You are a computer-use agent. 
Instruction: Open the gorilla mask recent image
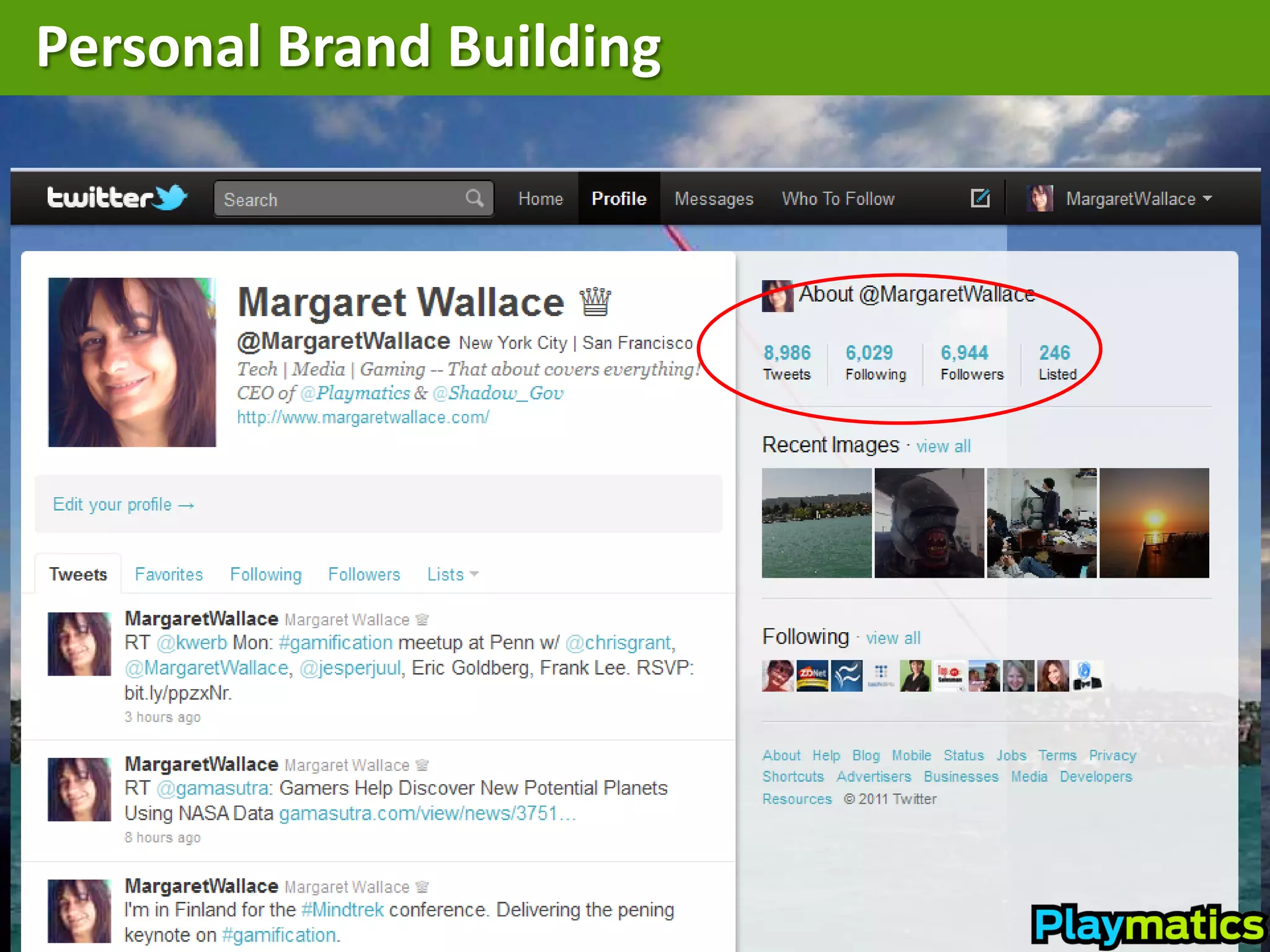pyautogui.click(x=929, y=523)
